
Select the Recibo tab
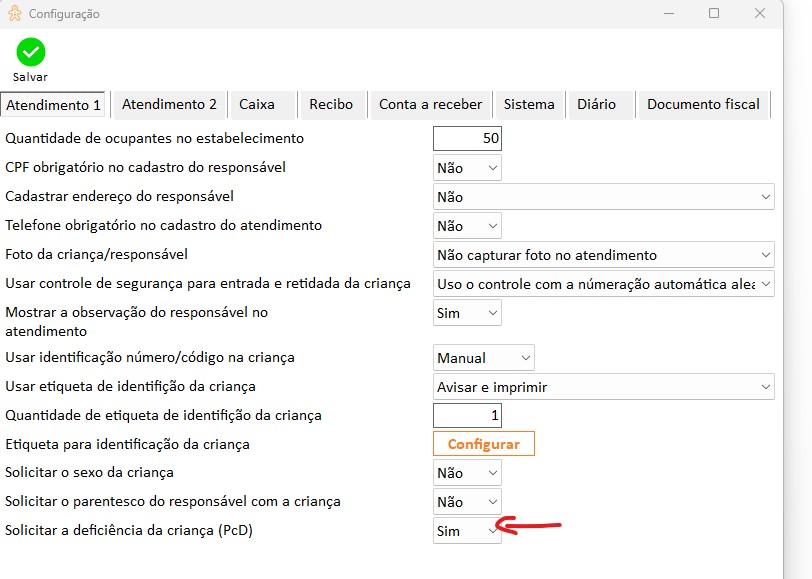point(331,104)
